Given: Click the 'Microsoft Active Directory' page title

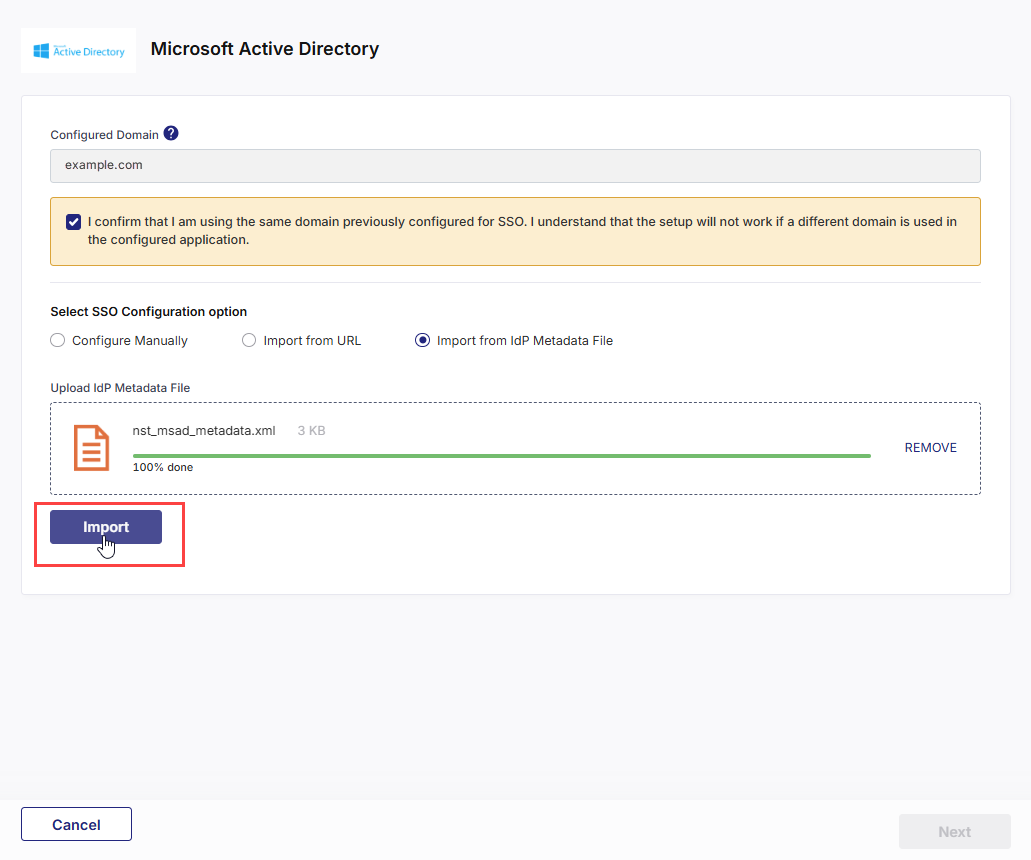Looking at the screenshot, I should point(264,49).
